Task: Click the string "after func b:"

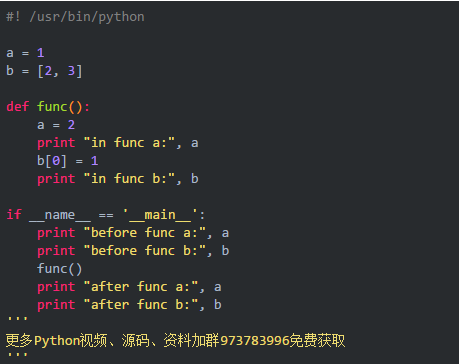Action: pos(141,305)
